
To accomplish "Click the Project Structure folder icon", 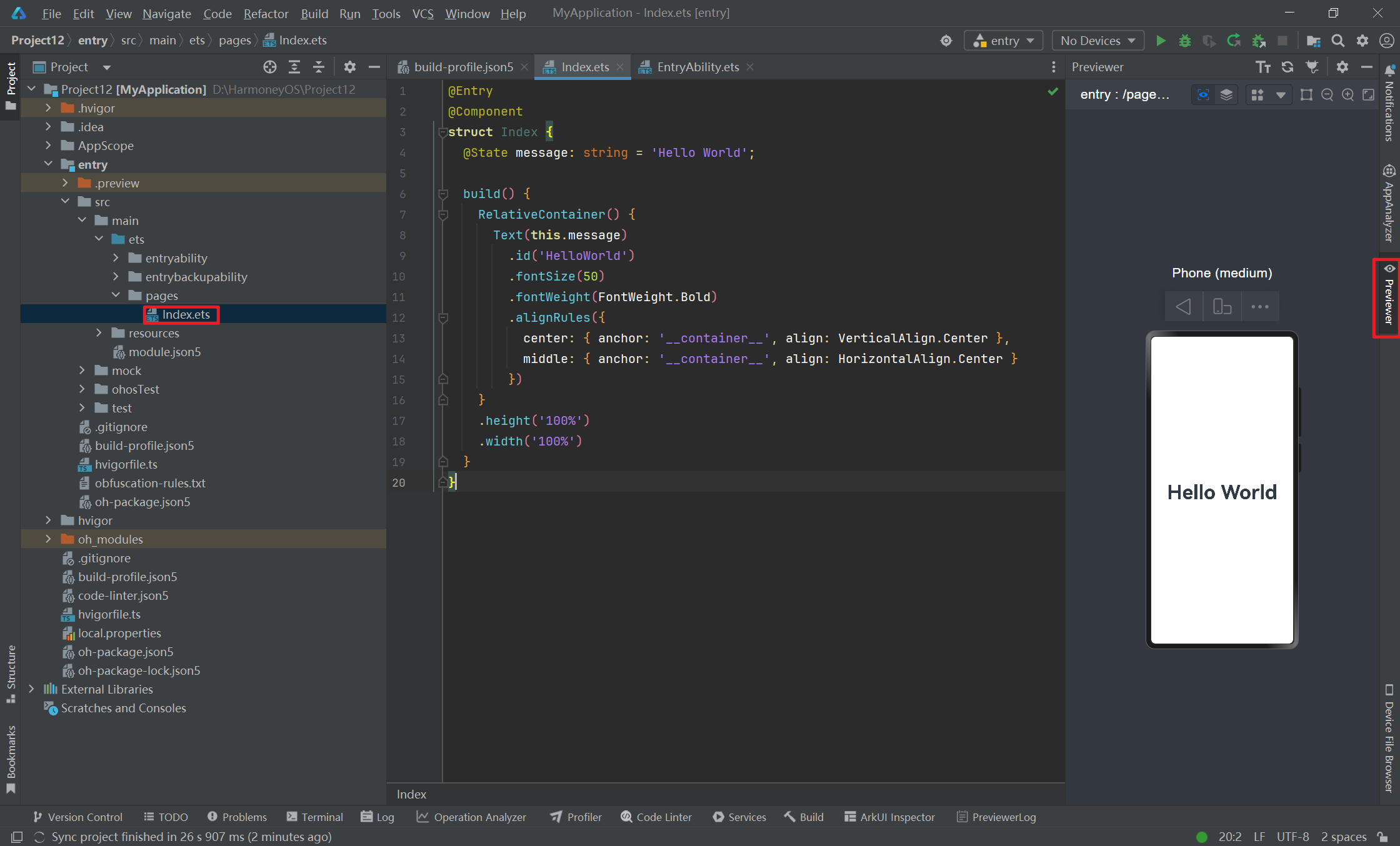I will click(x=1313, y=41).
